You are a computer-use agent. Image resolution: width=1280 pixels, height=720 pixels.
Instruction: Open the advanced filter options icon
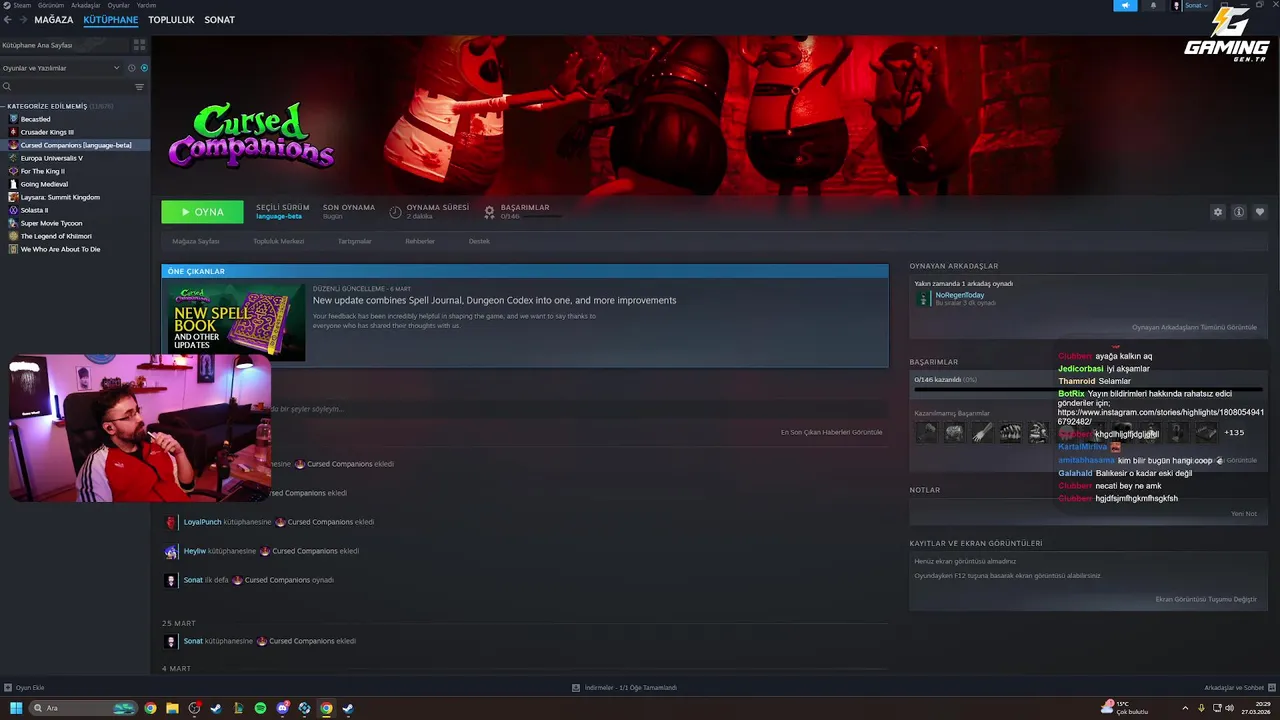(x=139, y=87)
